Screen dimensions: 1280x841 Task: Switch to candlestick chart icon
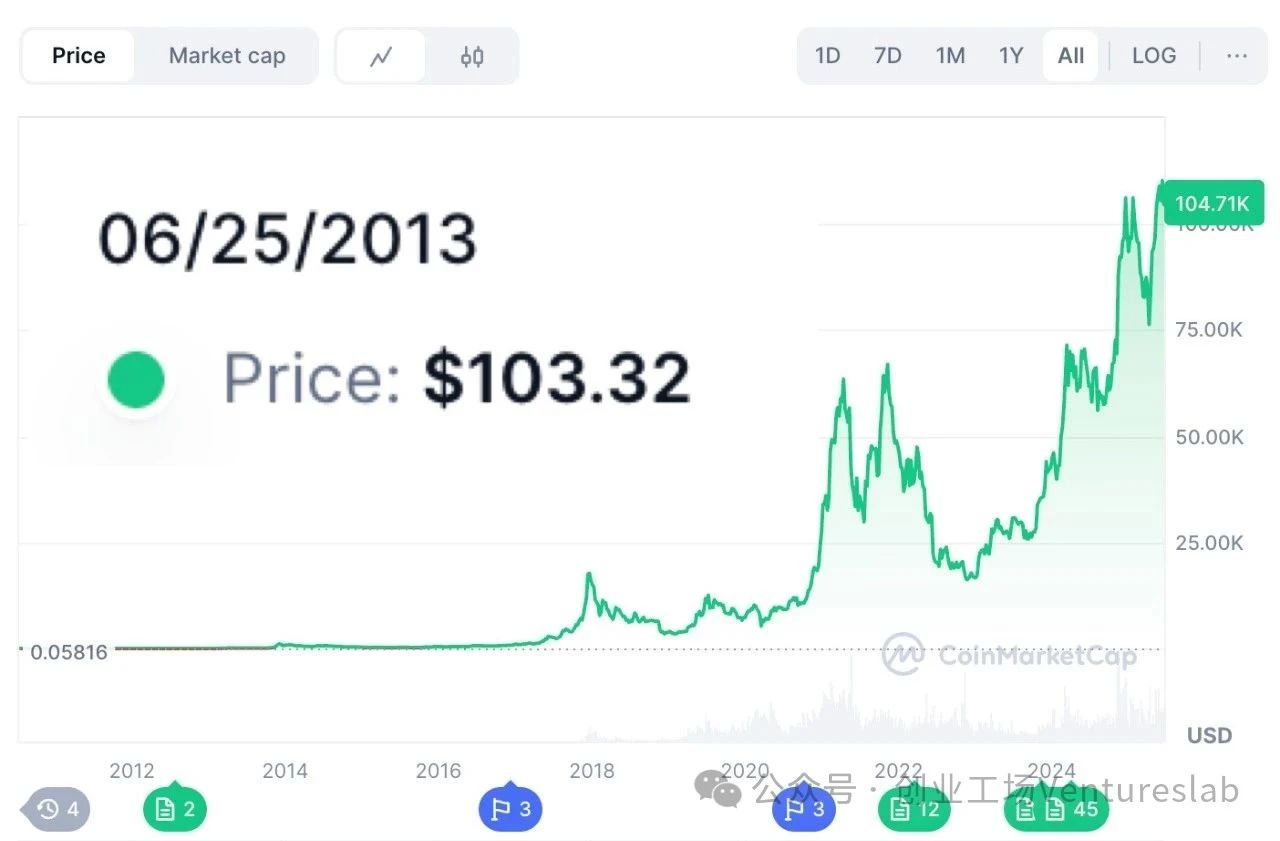coord(472,56)
